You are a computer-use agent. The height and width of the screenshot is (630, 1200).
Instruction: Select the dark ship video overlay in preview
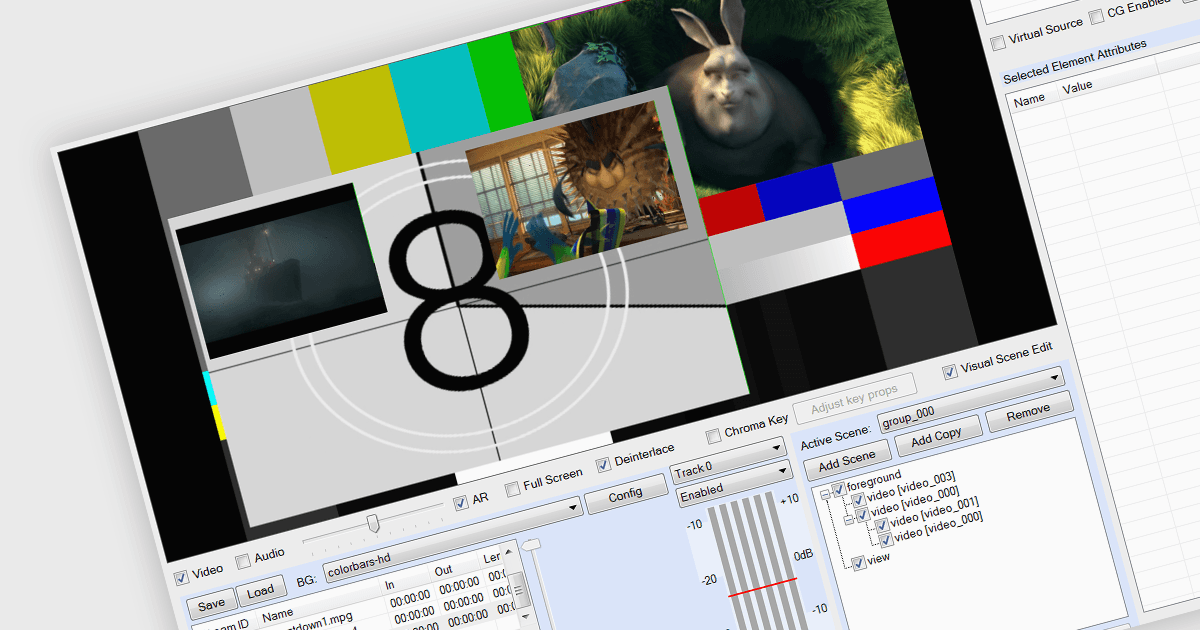coord(282,270)
